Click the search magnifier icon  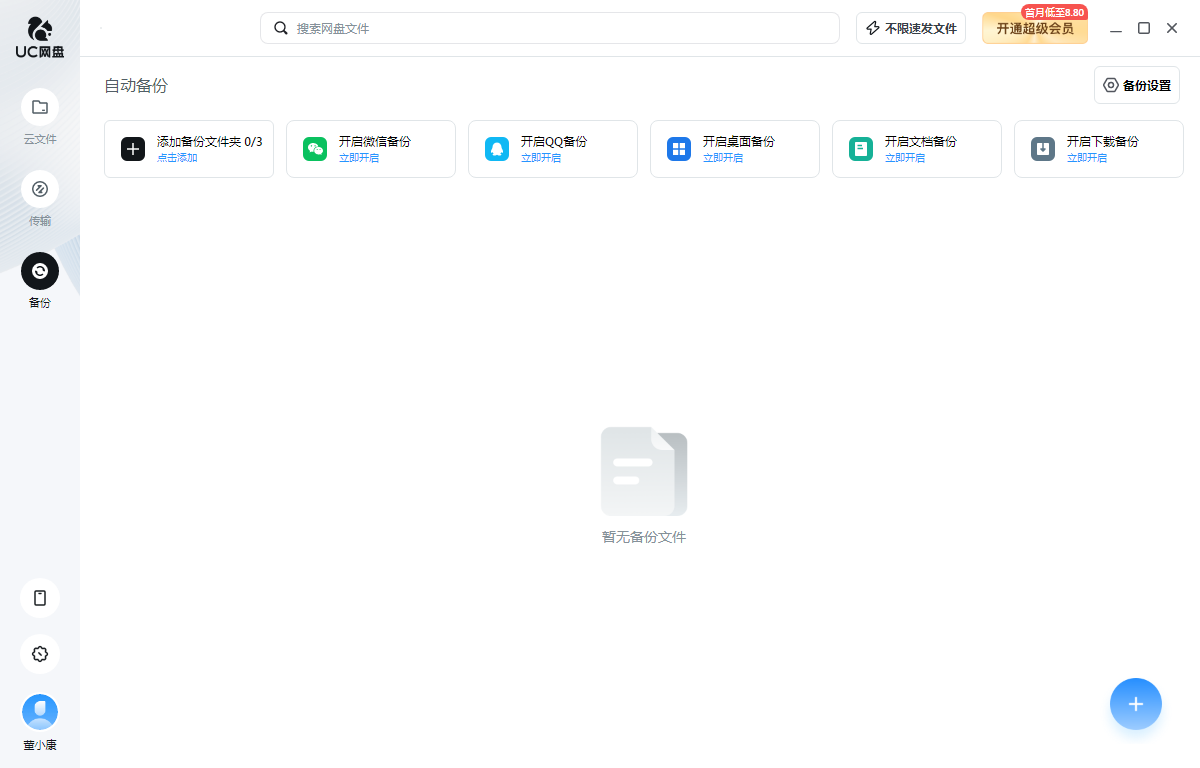click(281, 28)
